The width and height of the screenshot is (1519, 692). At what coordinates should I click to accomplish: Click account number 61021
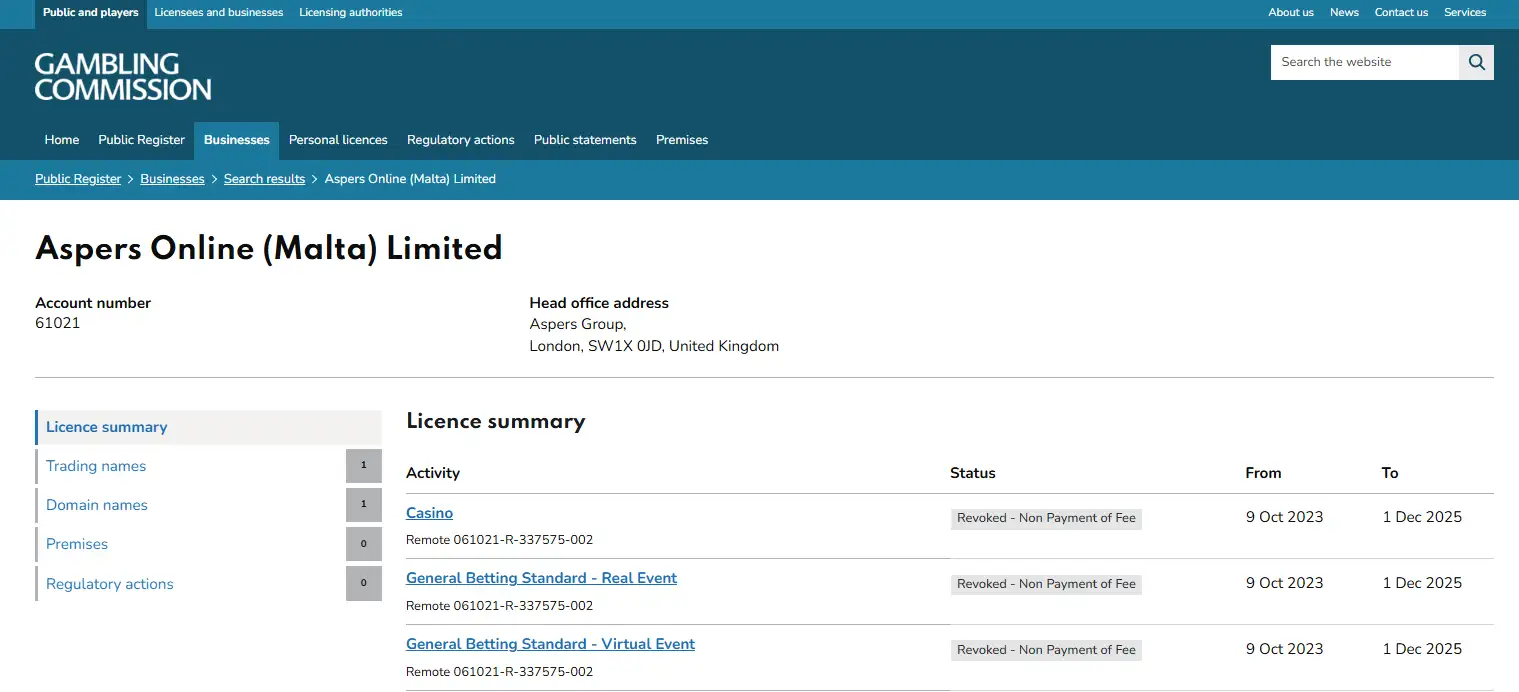pos(58,323)
